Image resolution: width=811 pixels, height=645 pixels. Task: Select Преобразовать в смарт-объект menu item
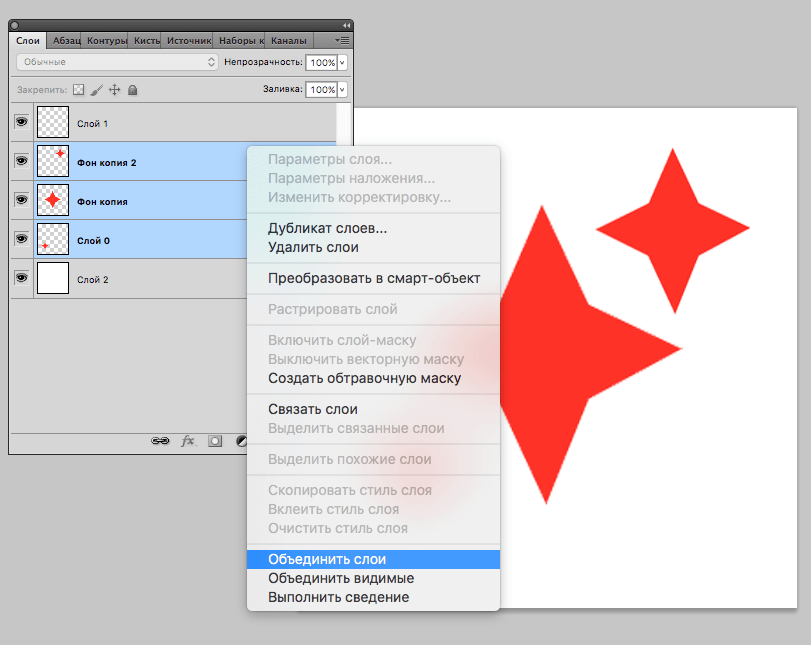point(374,278)
